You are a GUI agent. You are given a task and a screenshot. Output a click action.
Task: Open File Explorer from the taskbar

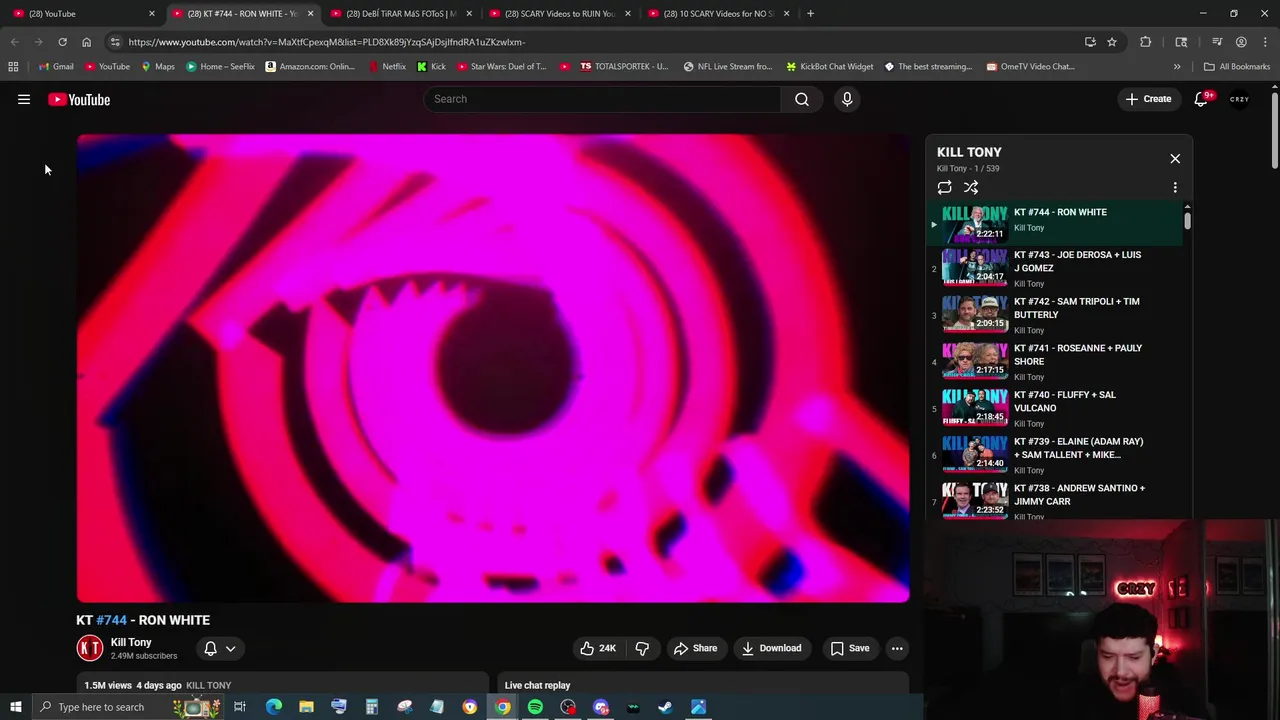(x=306, y=707)
